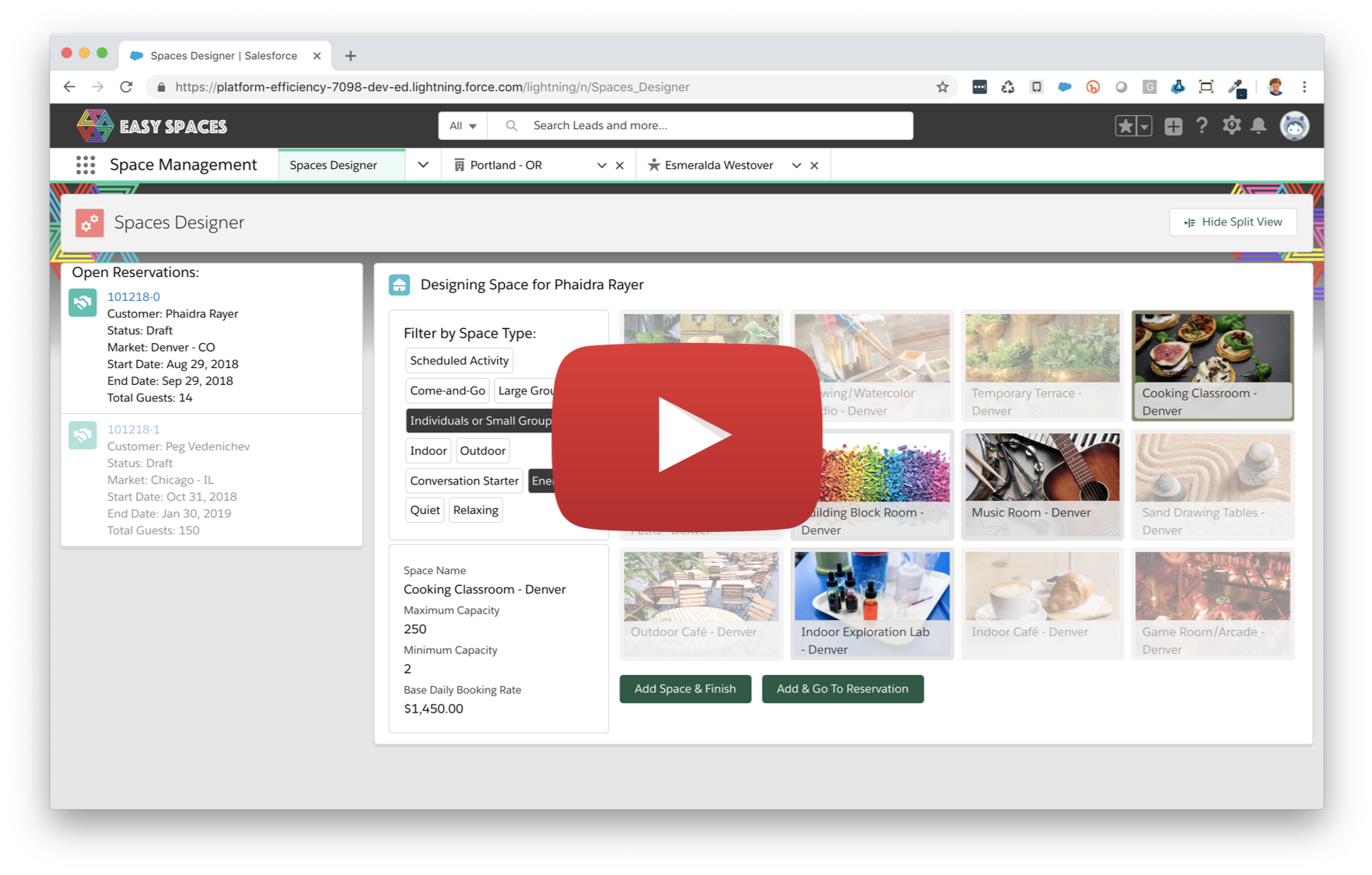Open a new browser tab
Viewport: 1372px width, 875px height.
pos(351,55)
